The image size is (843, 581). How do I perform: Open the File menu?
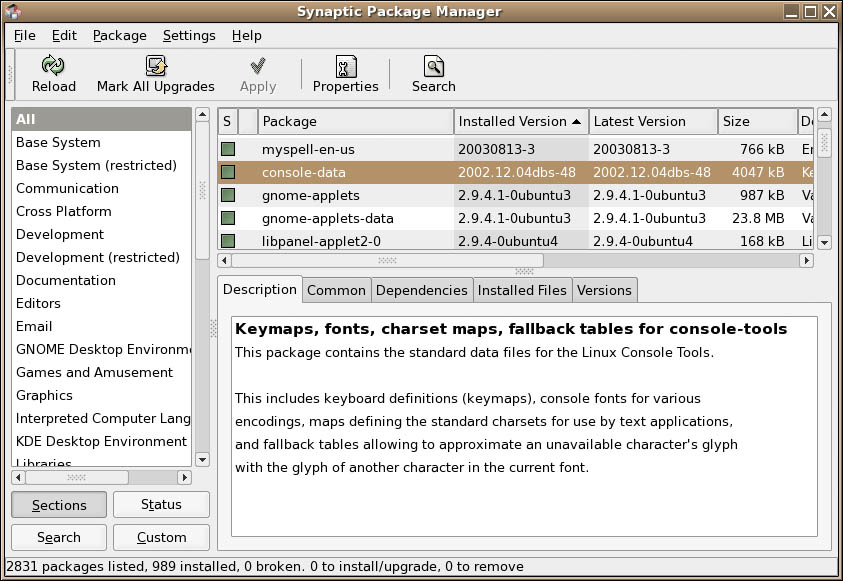click(25, 35)
